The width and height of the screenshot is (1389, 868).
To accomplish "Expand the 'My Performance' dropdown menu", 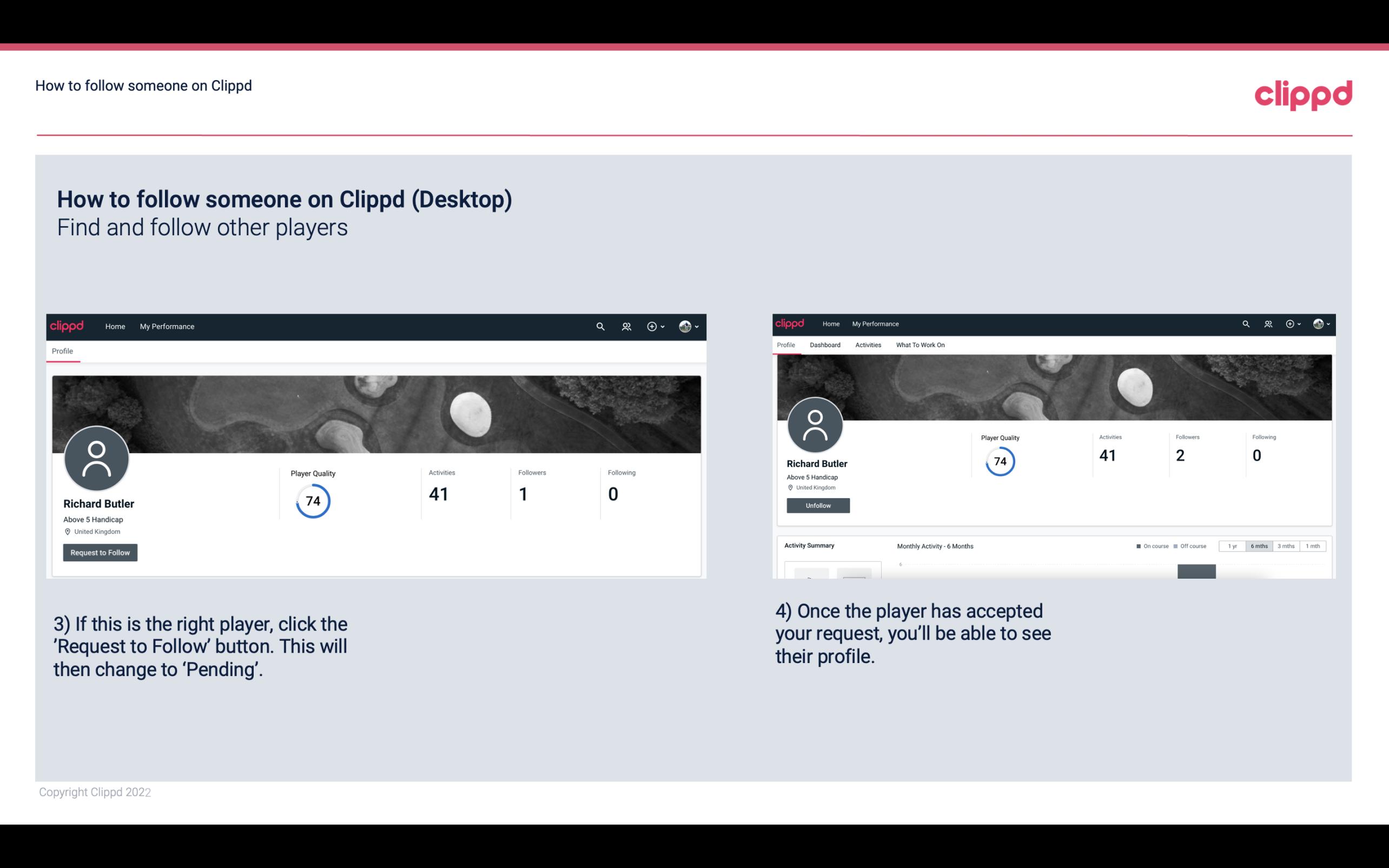I will (167, 326).
